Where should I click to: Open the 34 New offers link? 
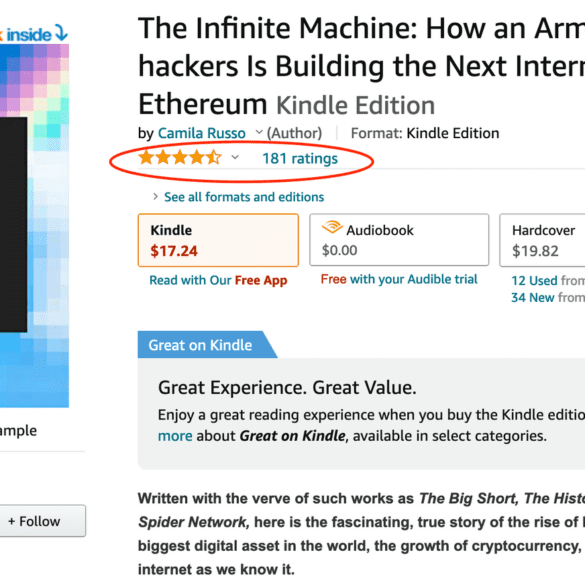(532, 297)
